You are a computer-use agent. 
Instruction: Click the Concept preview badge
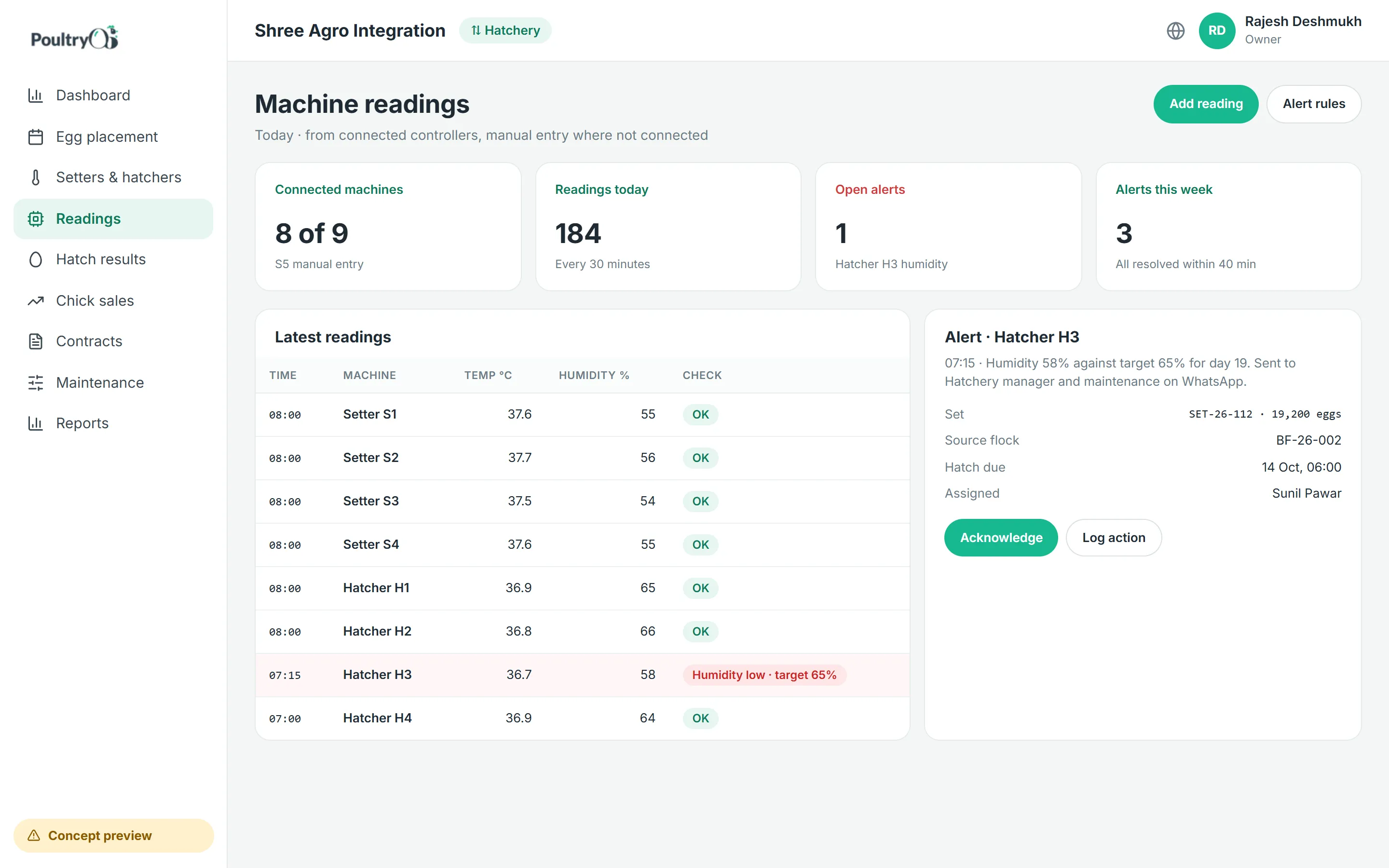pos(113,835)
